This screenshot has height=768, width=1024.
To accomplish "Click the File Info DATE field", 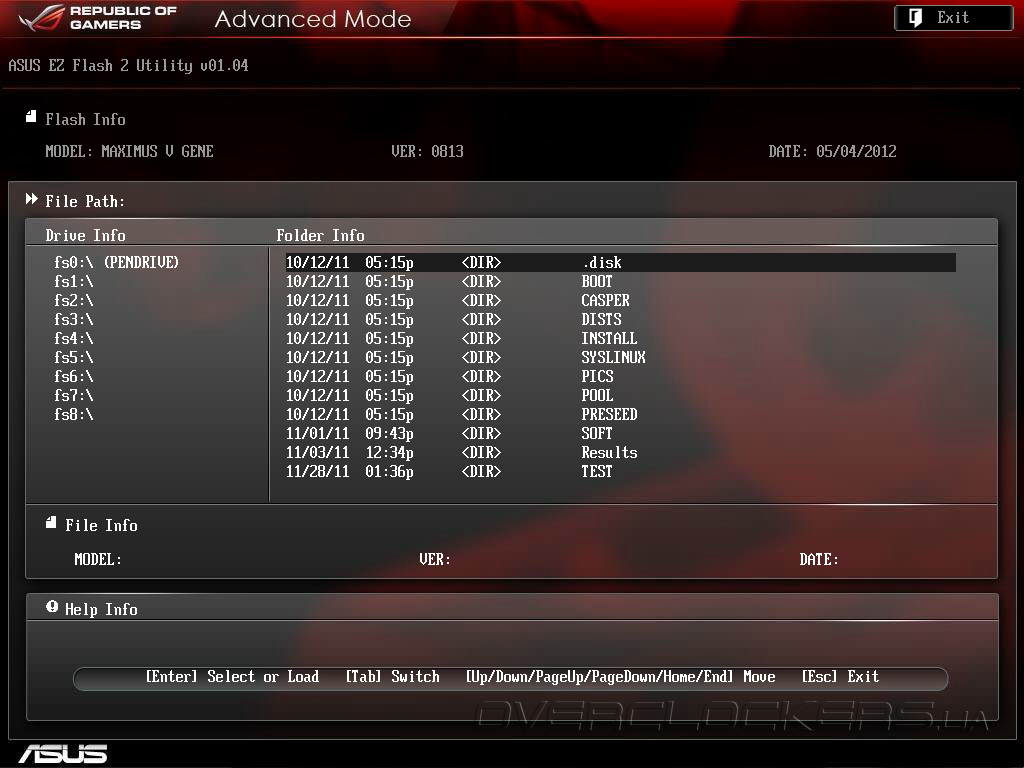I will (819, 560).
